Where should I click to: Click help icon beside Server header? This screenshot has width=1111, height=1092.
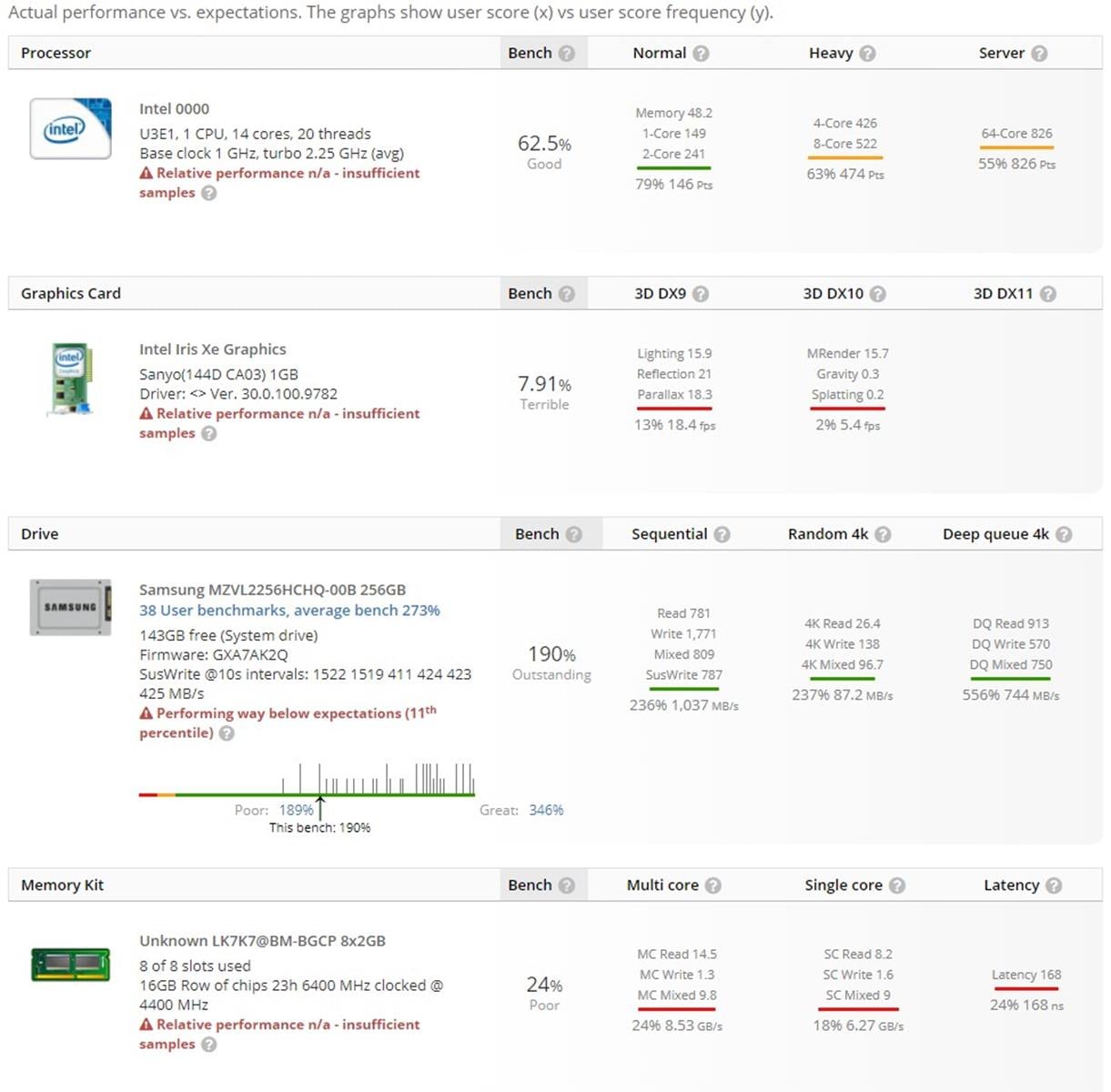coord(1039,54)
